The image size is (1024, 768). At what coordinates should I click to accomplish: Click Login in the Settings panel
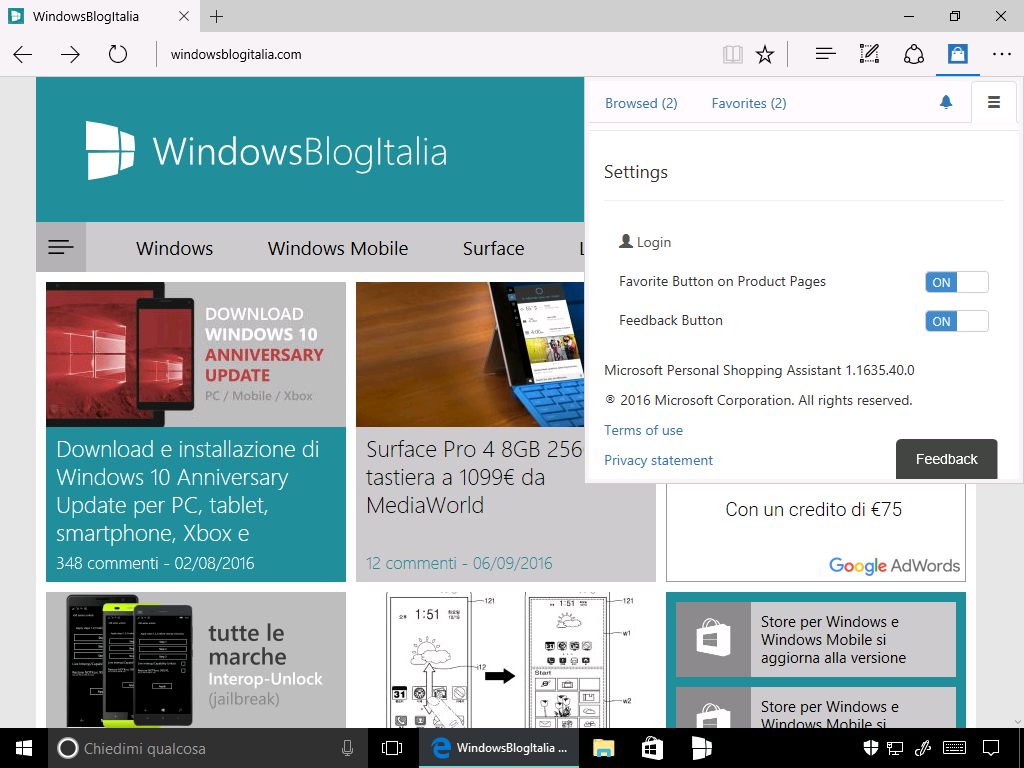(x=645, y=242)
